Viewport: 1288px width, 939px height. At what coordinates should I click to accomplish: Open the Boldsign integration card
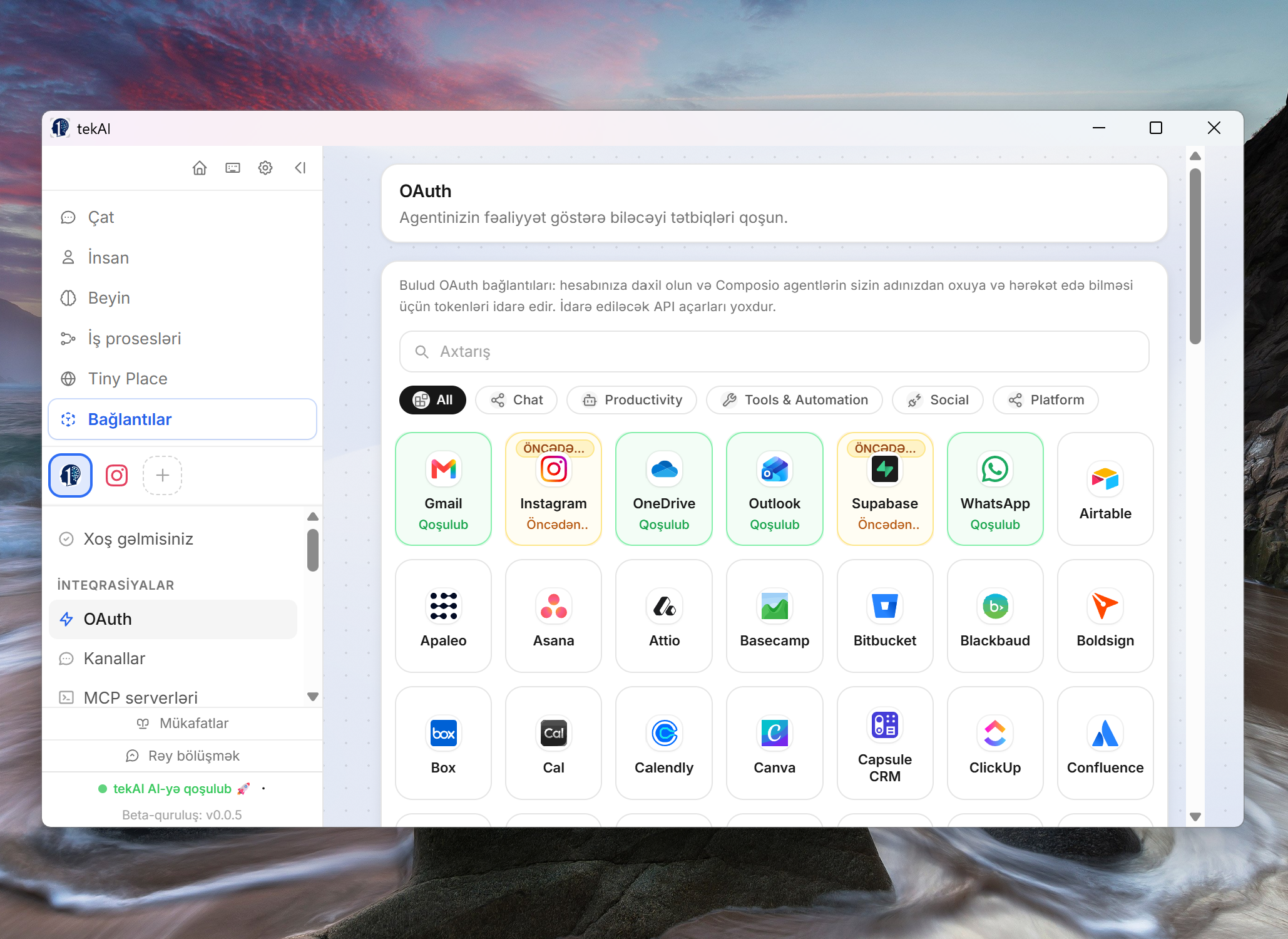[x=1105, y=616]
